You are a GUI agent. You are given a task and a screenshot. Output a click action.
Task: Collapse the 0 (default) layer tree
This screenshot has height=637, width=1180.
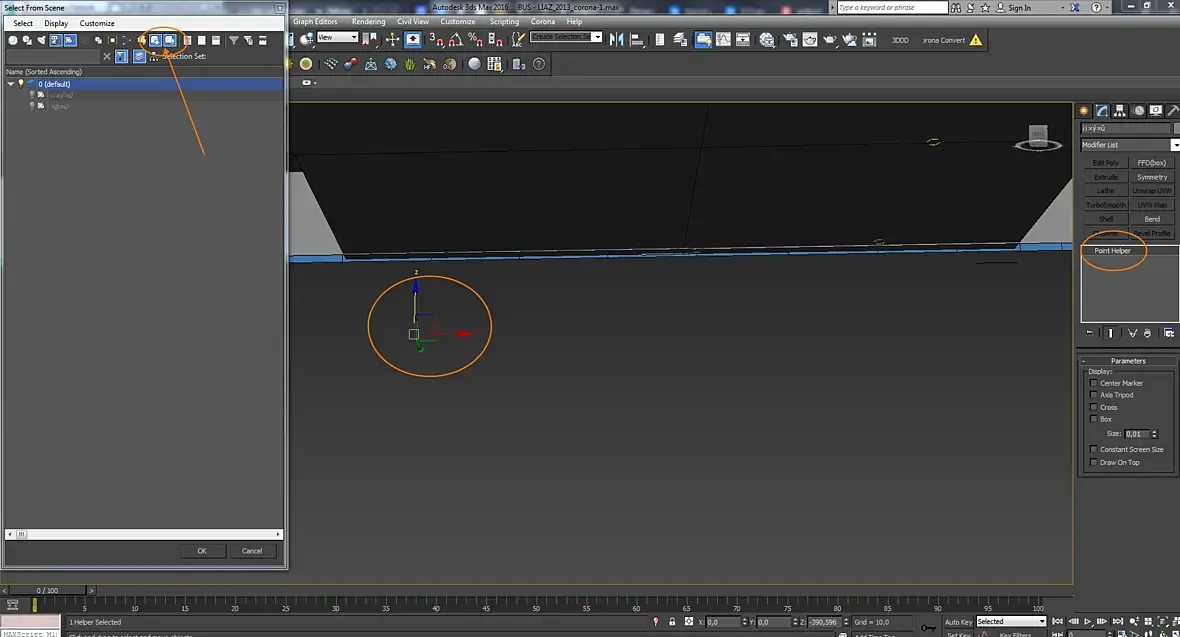click(11, 84)
